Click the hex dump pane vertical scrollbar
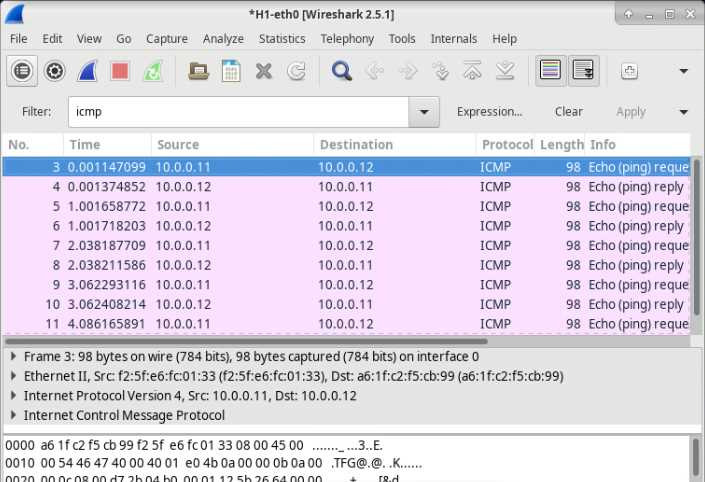Screen dimensions: 705x482 tap(696, 459)
